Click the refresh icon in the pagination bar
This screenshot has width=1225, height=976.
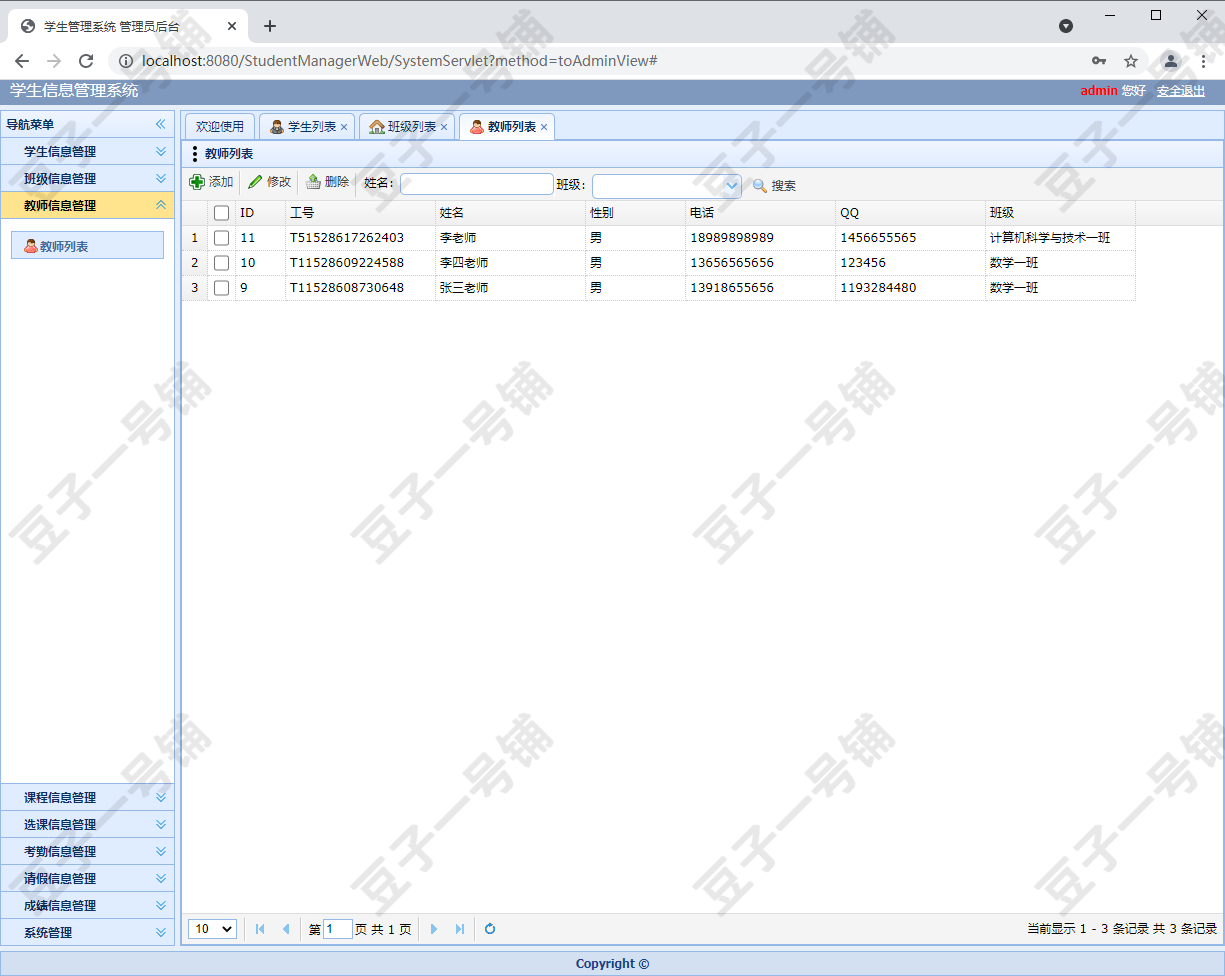[489, 929]
